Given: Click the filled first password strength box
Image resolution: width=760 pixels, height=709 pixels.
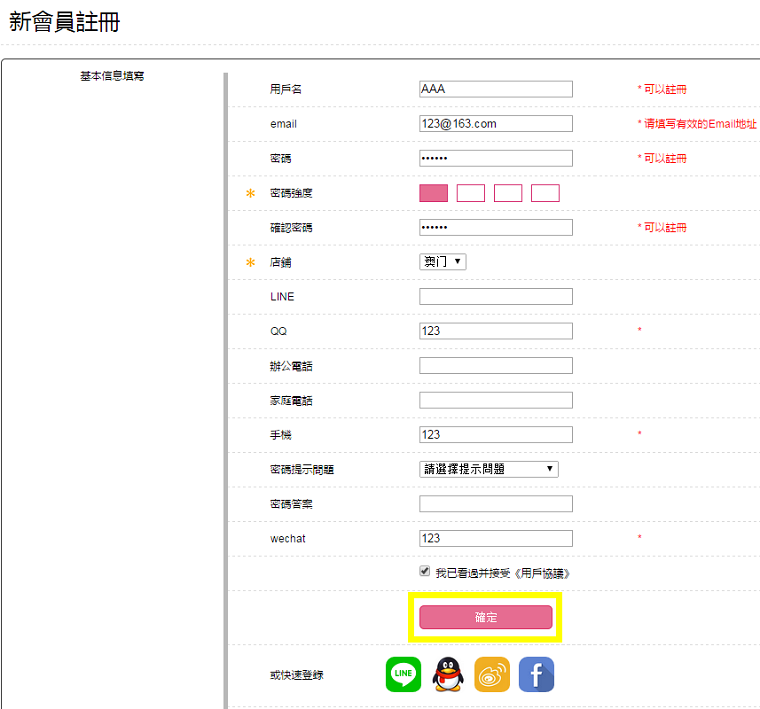Looking at the screenshot, I should point(433,193).
